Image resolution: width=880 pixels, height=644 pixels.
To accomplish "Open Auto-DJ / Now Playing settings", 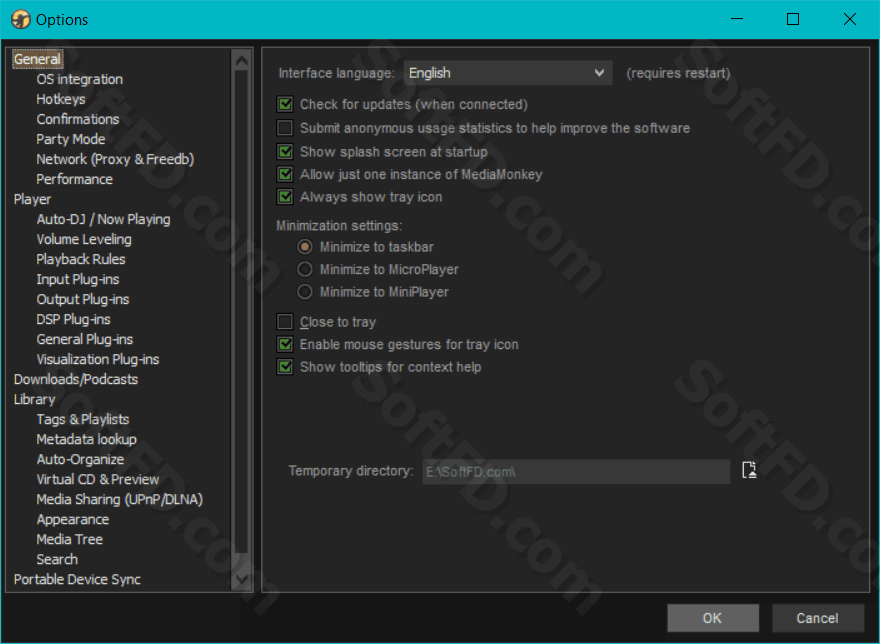I will (x=103, y=220).
